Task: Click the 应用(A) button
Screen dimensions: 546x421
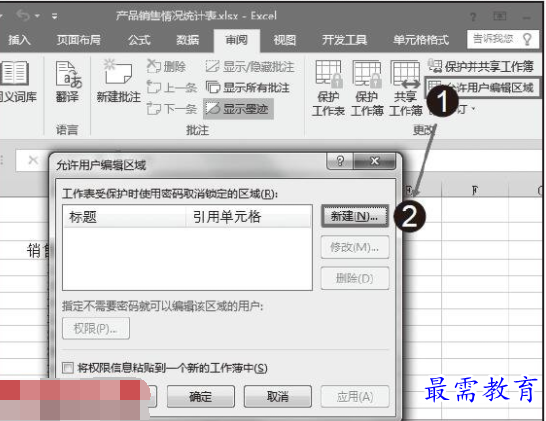Action: coord(354,396)
